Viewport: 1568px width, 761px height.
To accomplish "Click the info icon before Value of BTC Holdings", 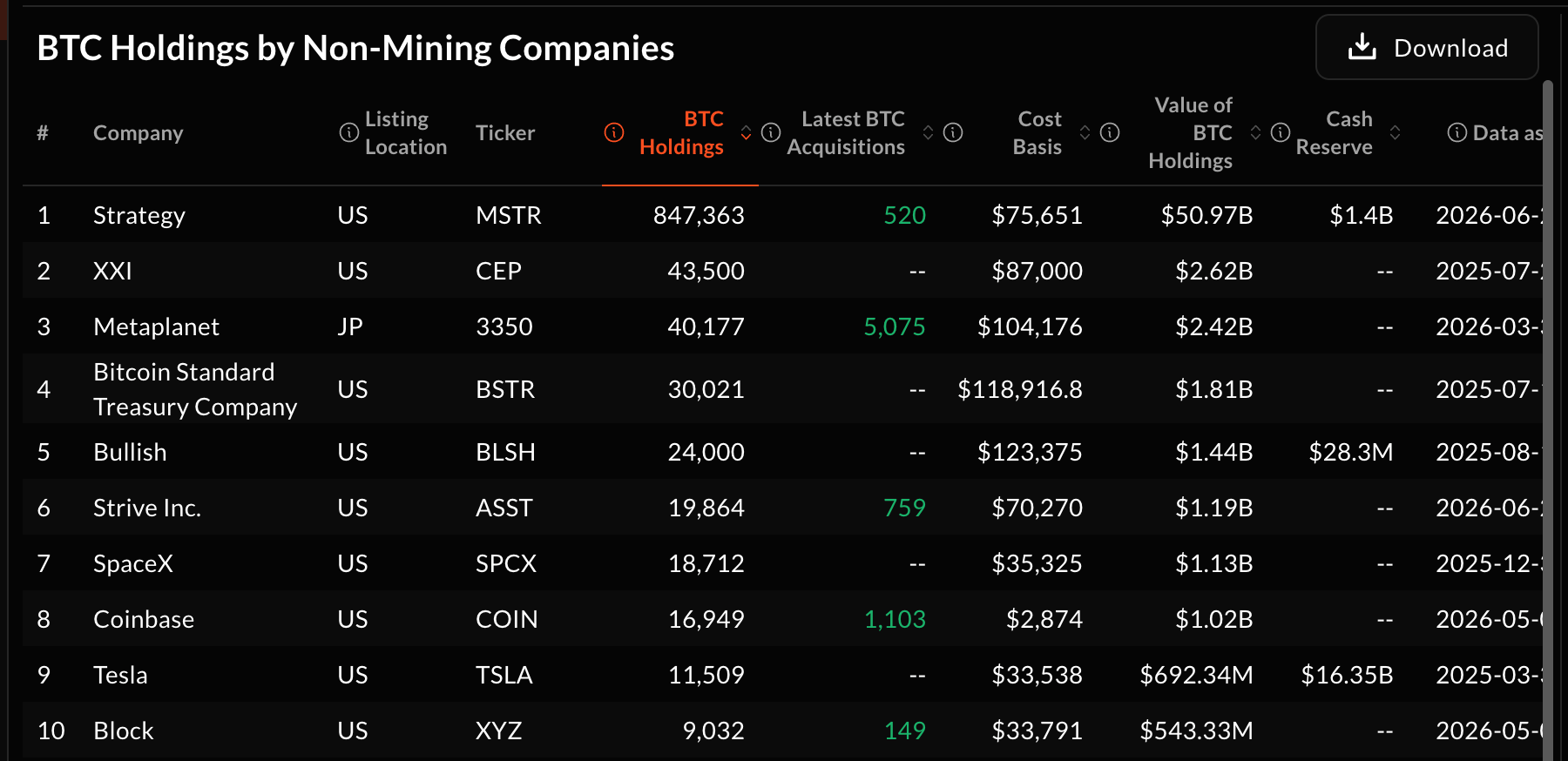I will (1110, 132).
